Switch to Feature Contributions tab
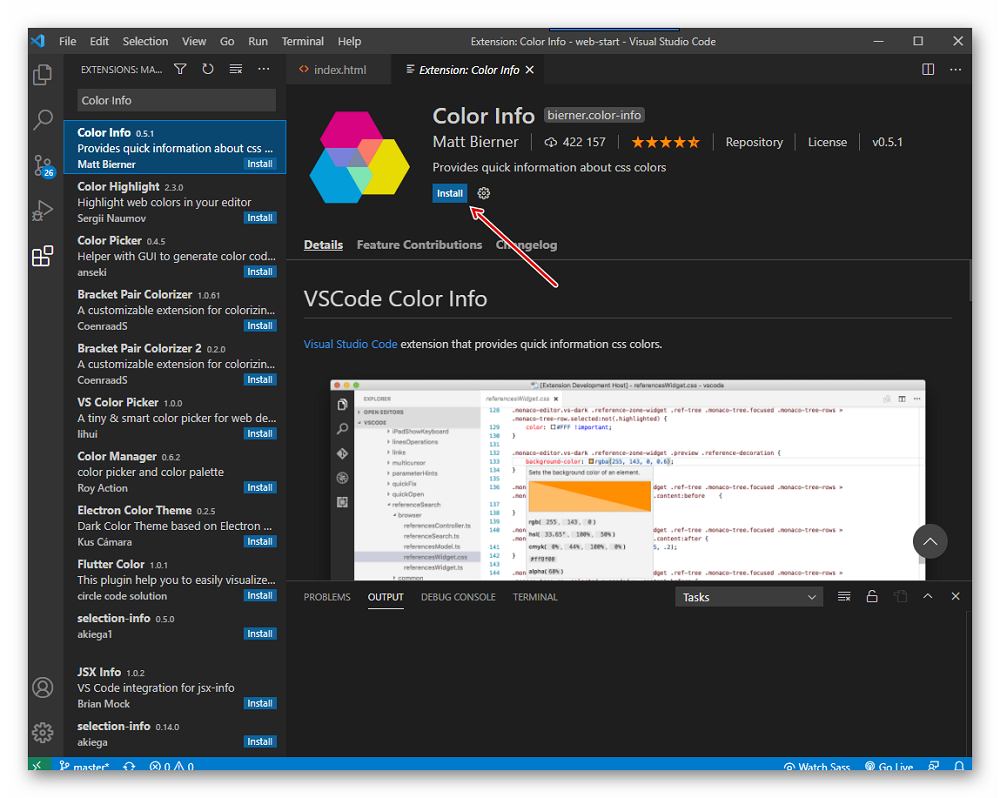1000x798 pixels. pyautogui.click(x=419, y=245)
